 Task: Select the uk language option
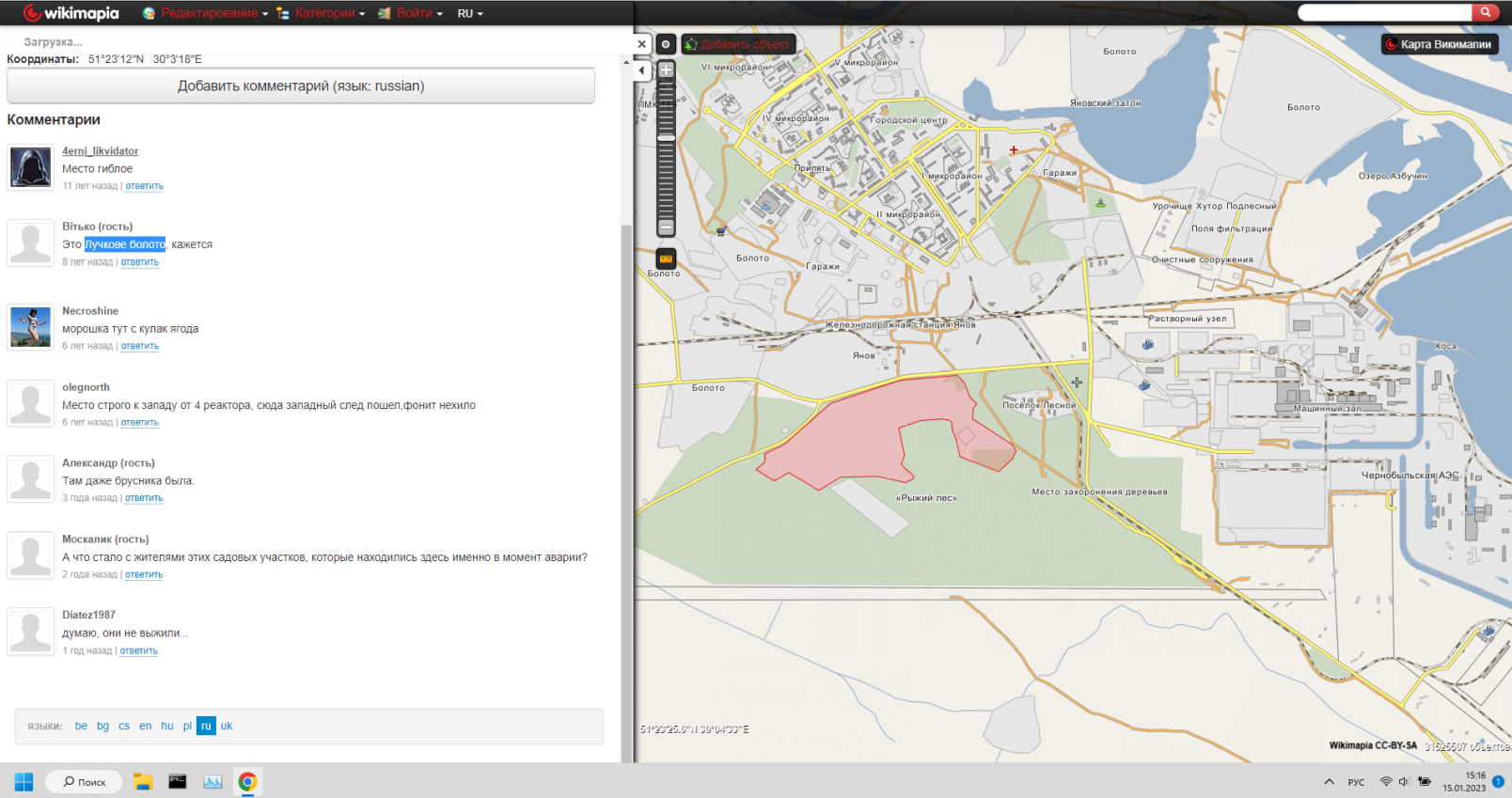coord(227,726)
